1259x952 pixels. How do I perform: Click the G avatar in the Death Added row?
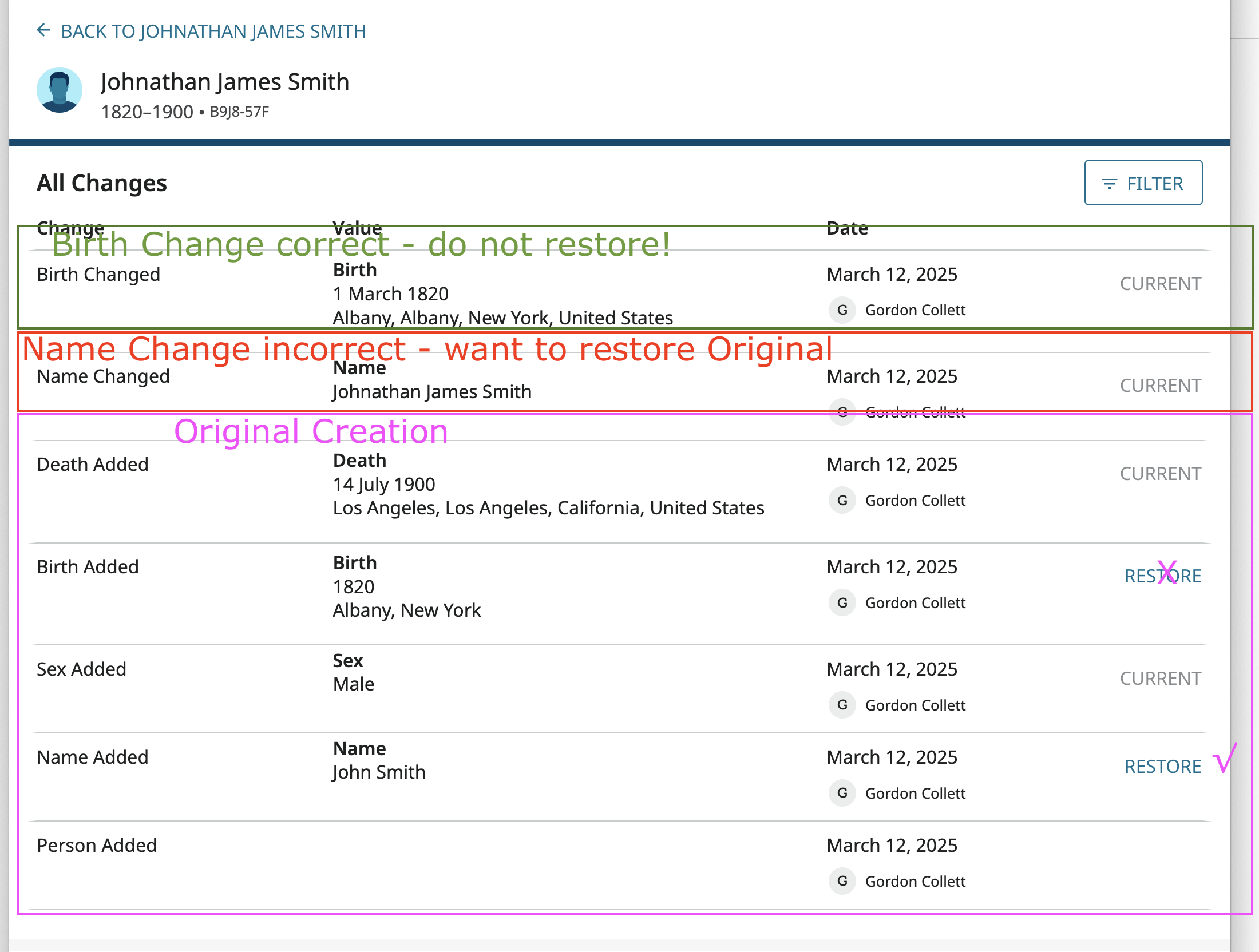[x=842, y=500]
